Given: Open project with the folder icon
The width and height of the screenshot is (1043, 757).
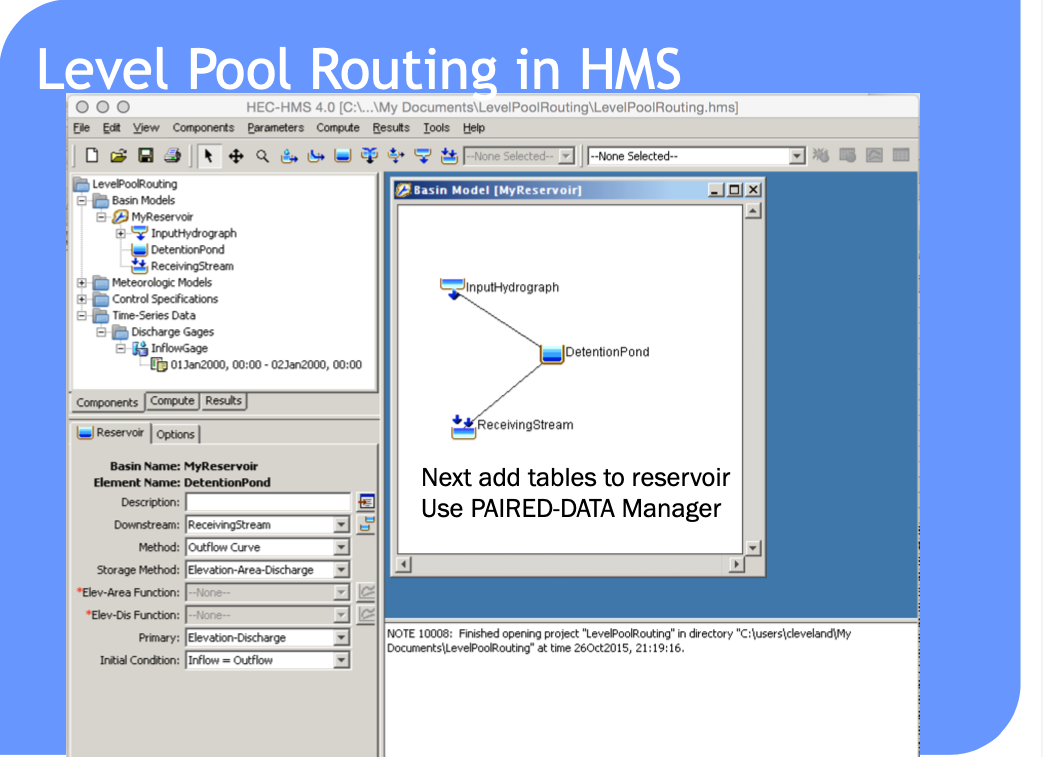Looking at the screenshot, I should click(118, 156).
